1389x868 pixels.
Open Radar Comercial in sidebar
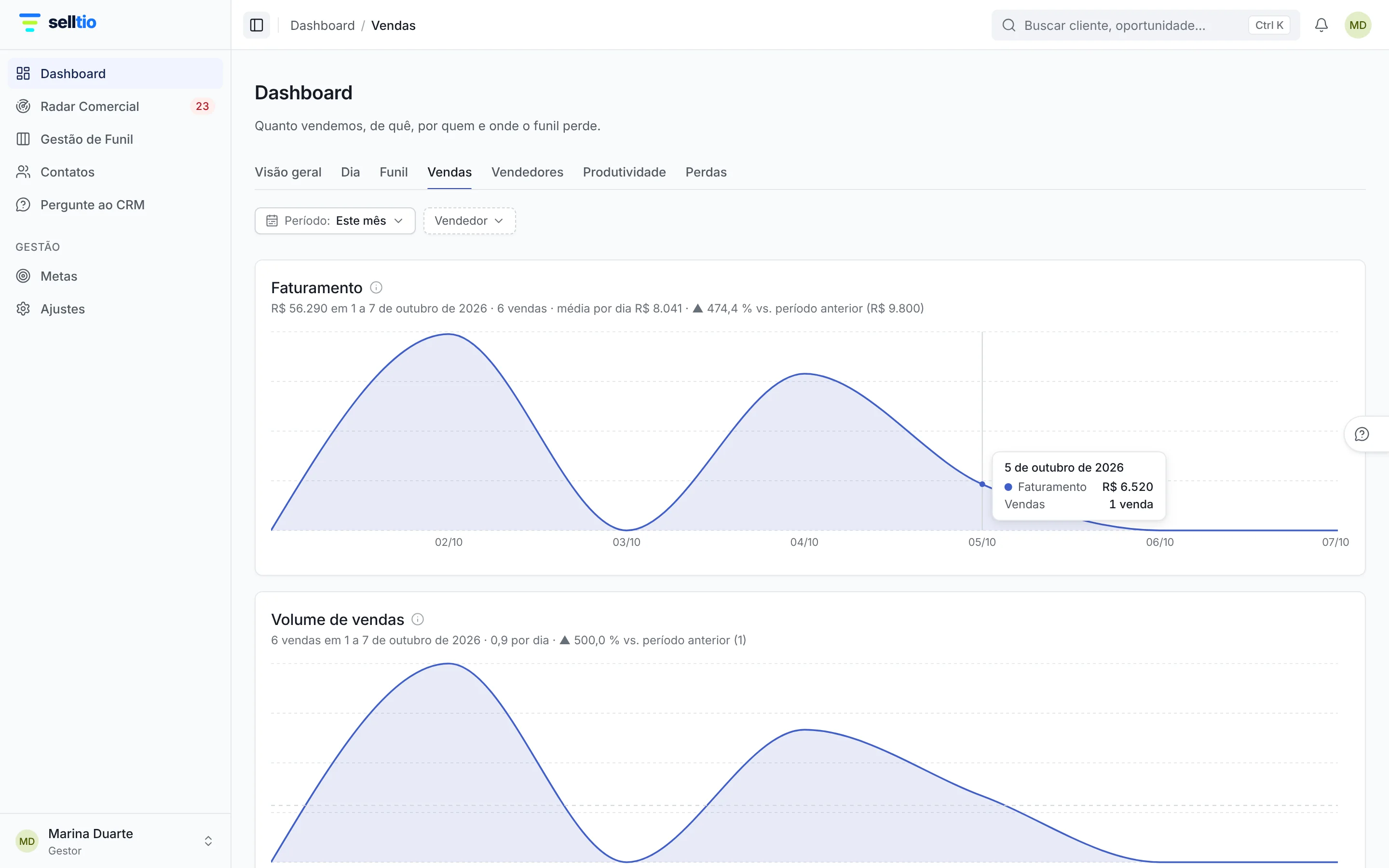(x=115, y=106)
